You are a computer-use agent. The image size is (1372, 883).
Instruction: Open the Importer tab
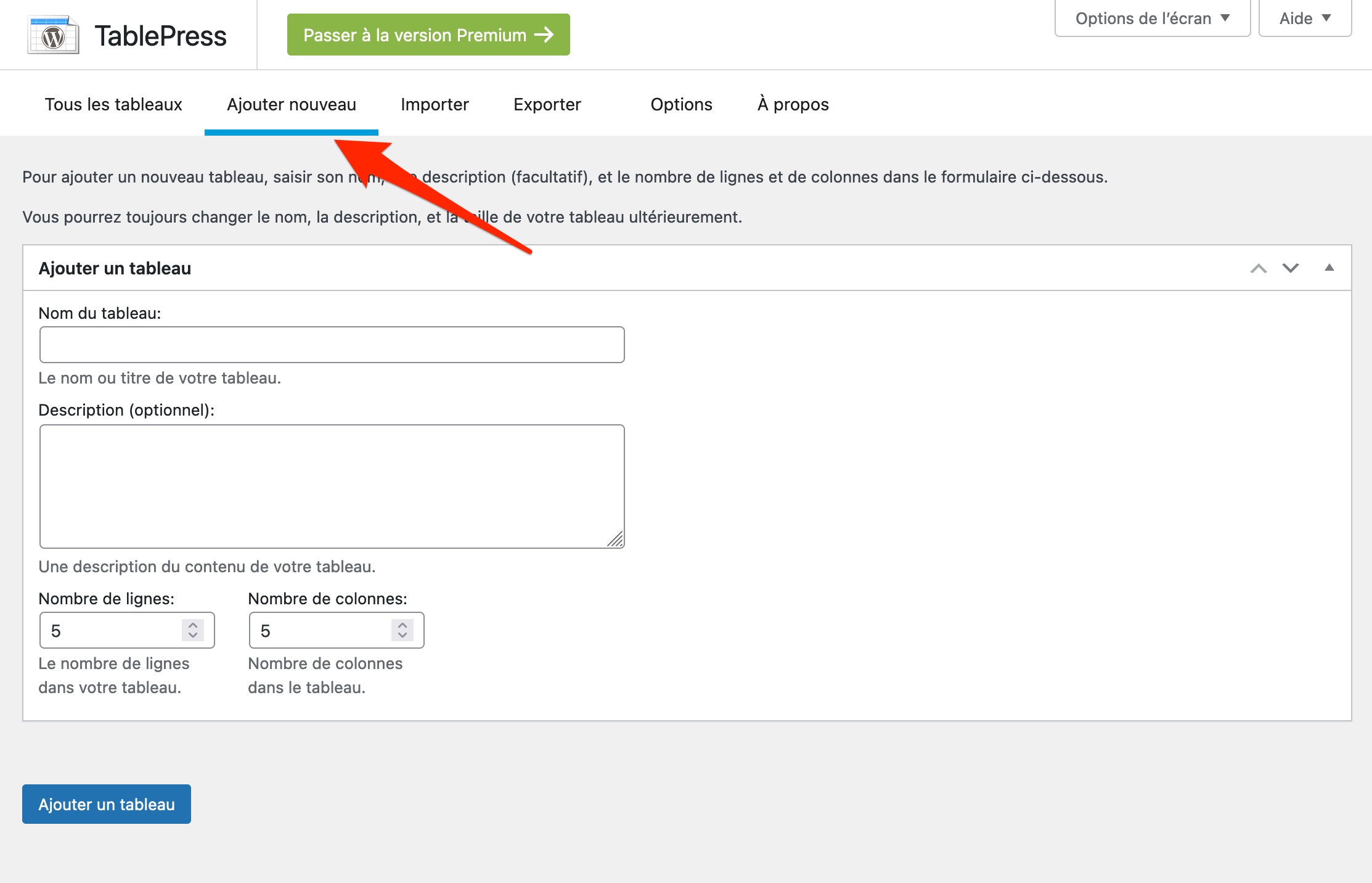(x=435, y=104)
